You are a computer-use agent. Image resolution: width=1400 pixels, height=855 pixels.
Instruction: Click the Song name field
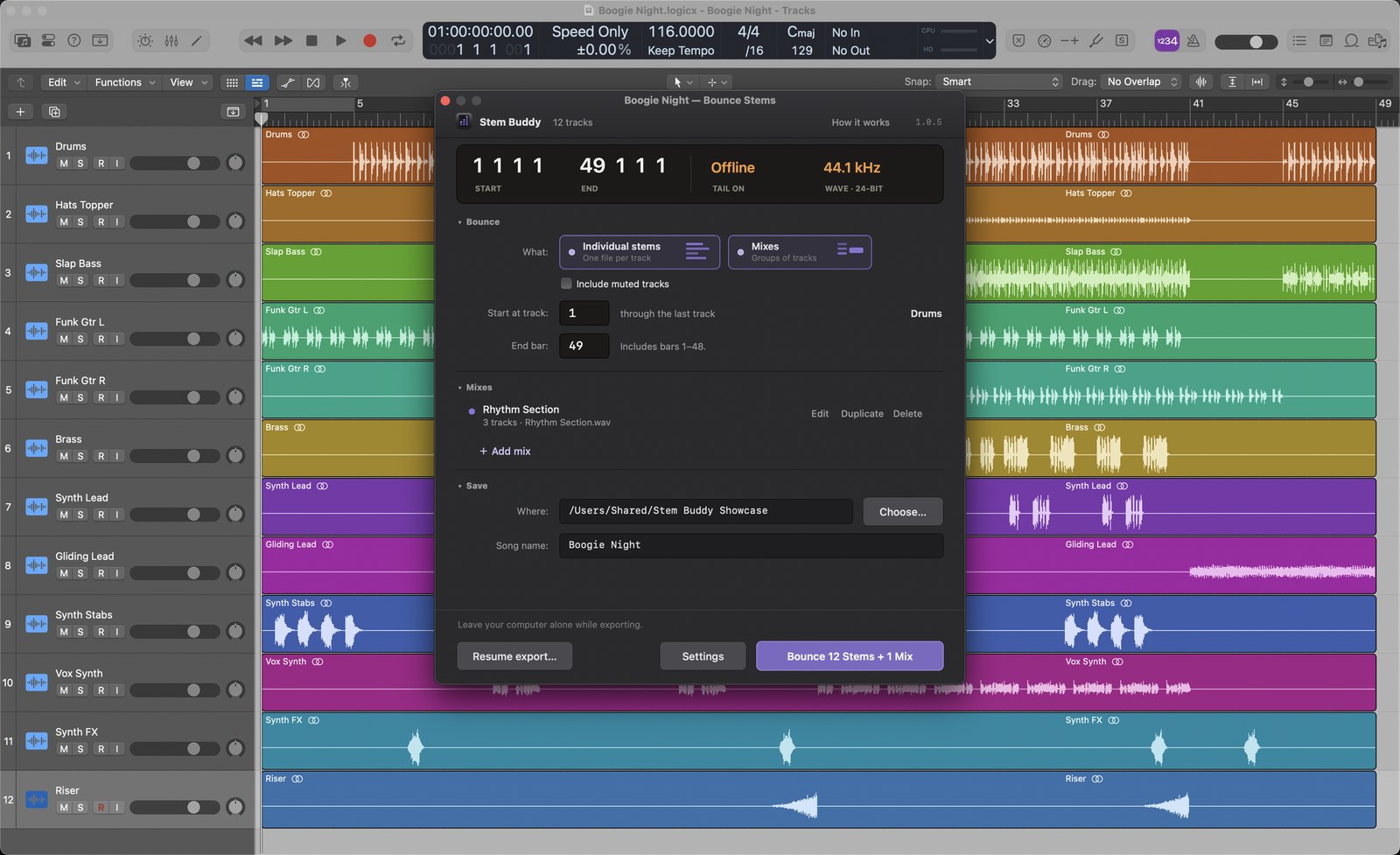point(751,545)
